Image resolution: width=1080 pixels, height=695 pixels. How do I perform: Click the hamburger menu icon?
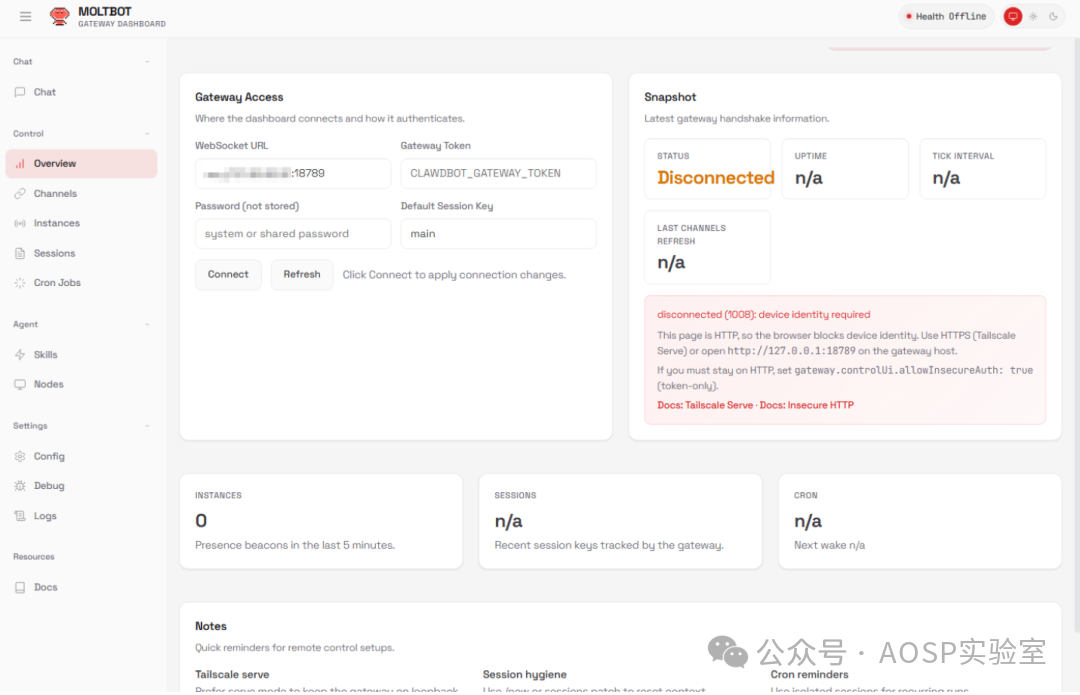26,17
